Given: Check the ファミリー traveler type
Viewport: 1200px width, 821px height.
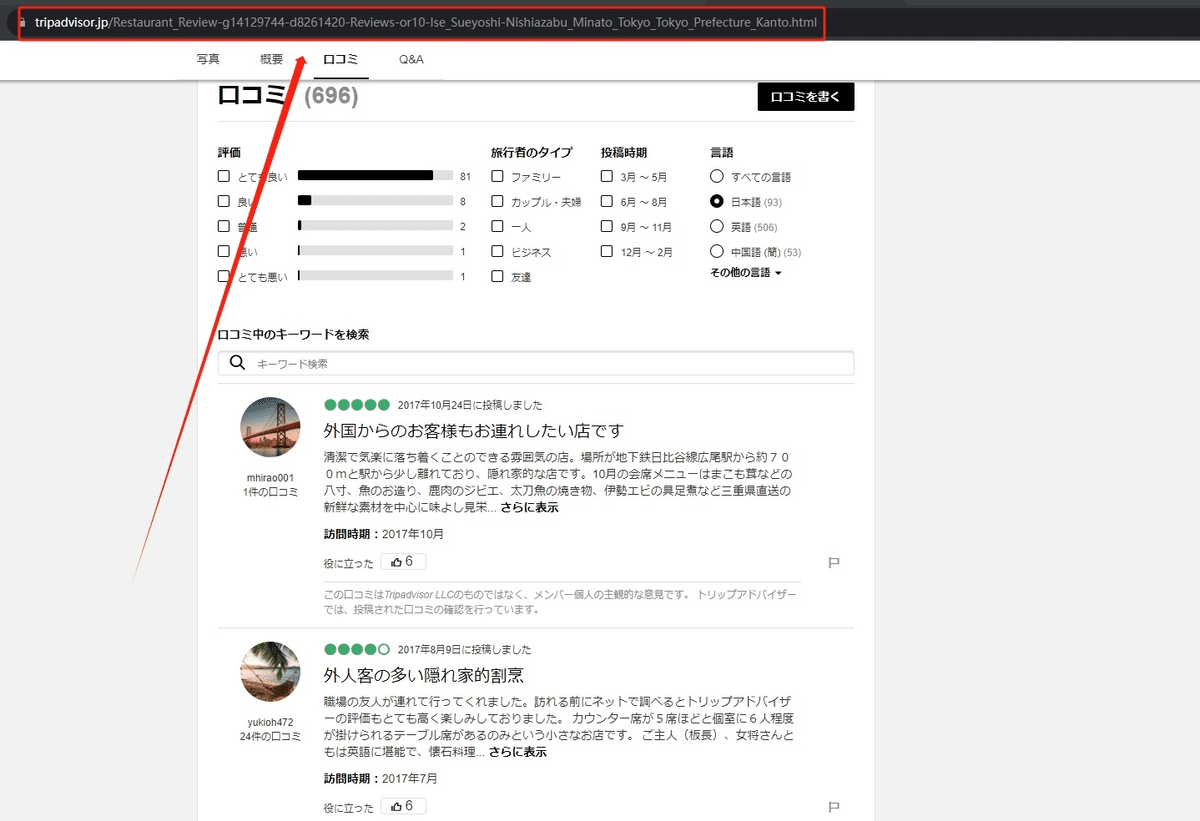Looking at the screenshot, I should (497, 176).
